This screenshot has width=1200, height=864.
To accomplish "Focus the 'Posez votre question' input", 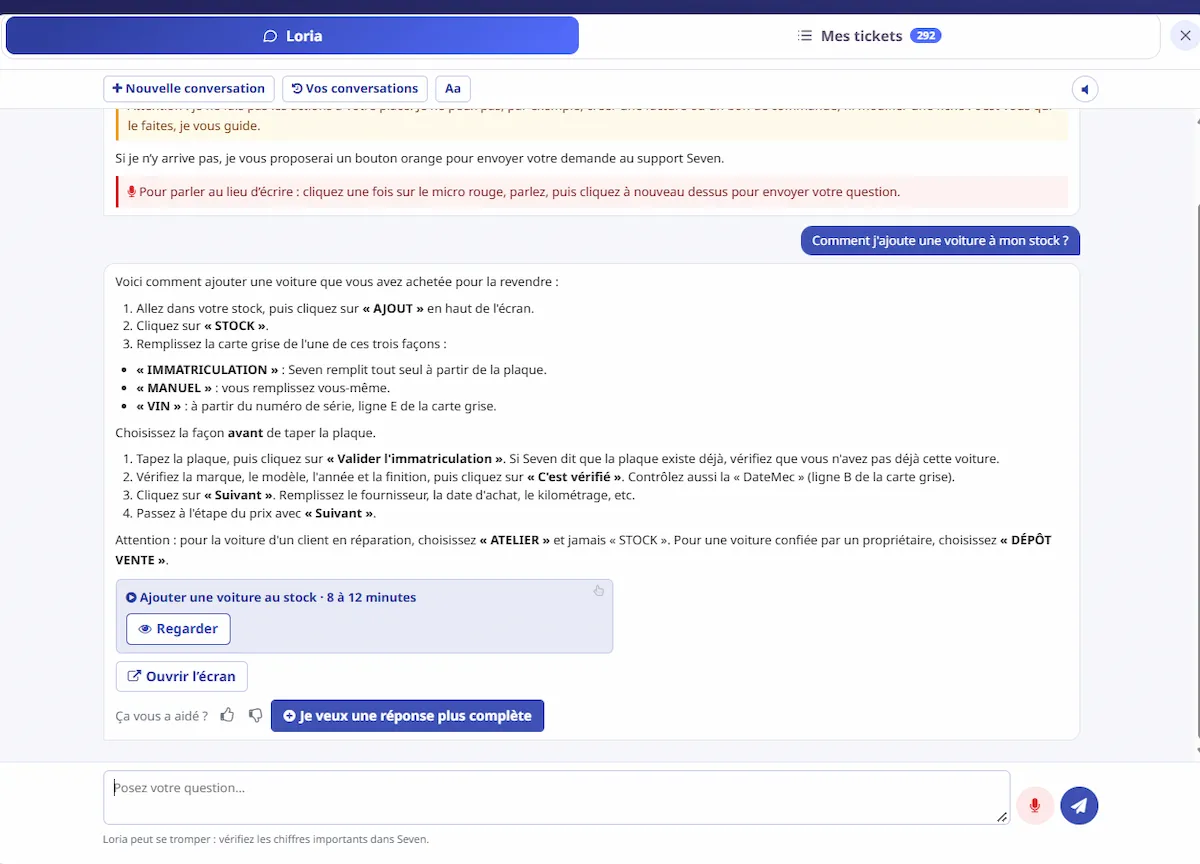I will coord(556,798).
